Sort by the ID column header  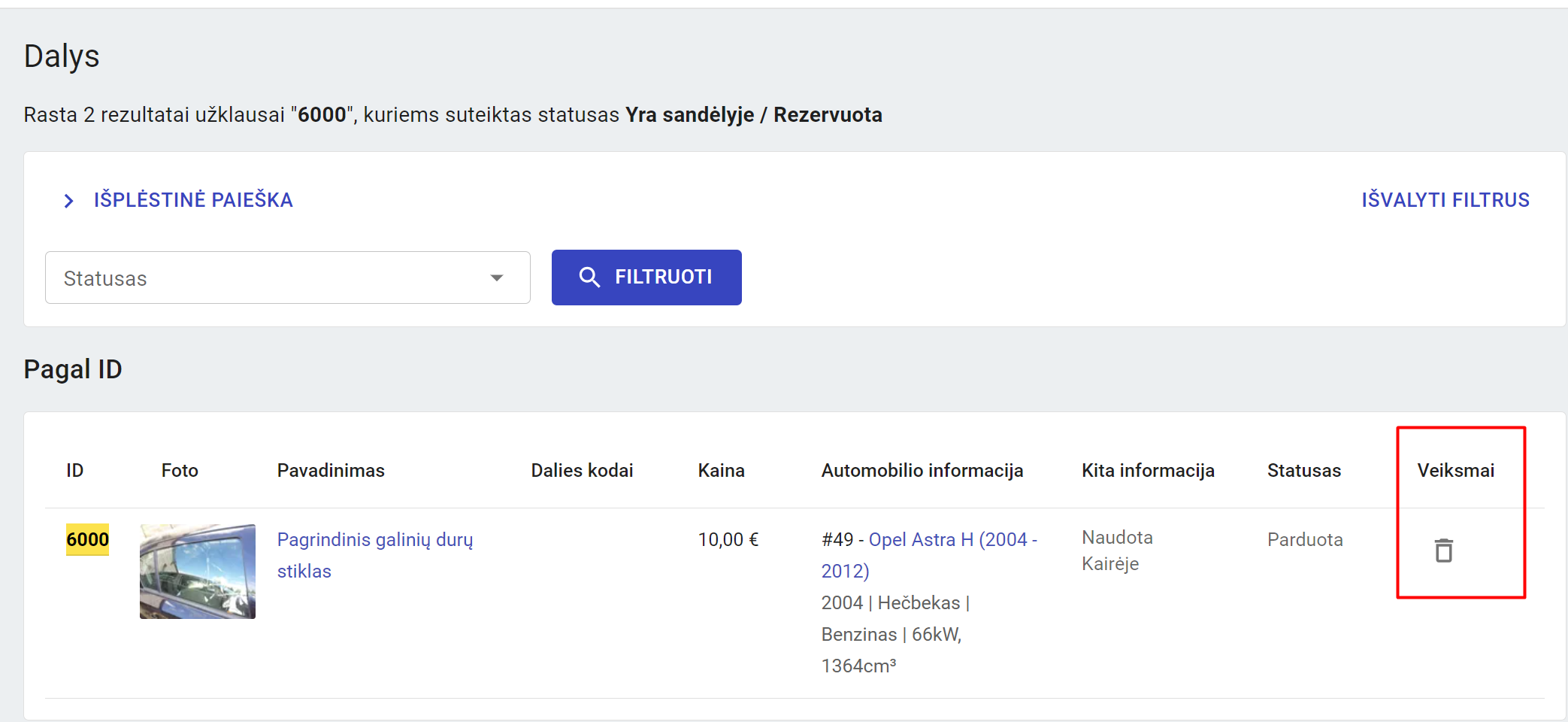pyautogui.click(x=75, y=471)
